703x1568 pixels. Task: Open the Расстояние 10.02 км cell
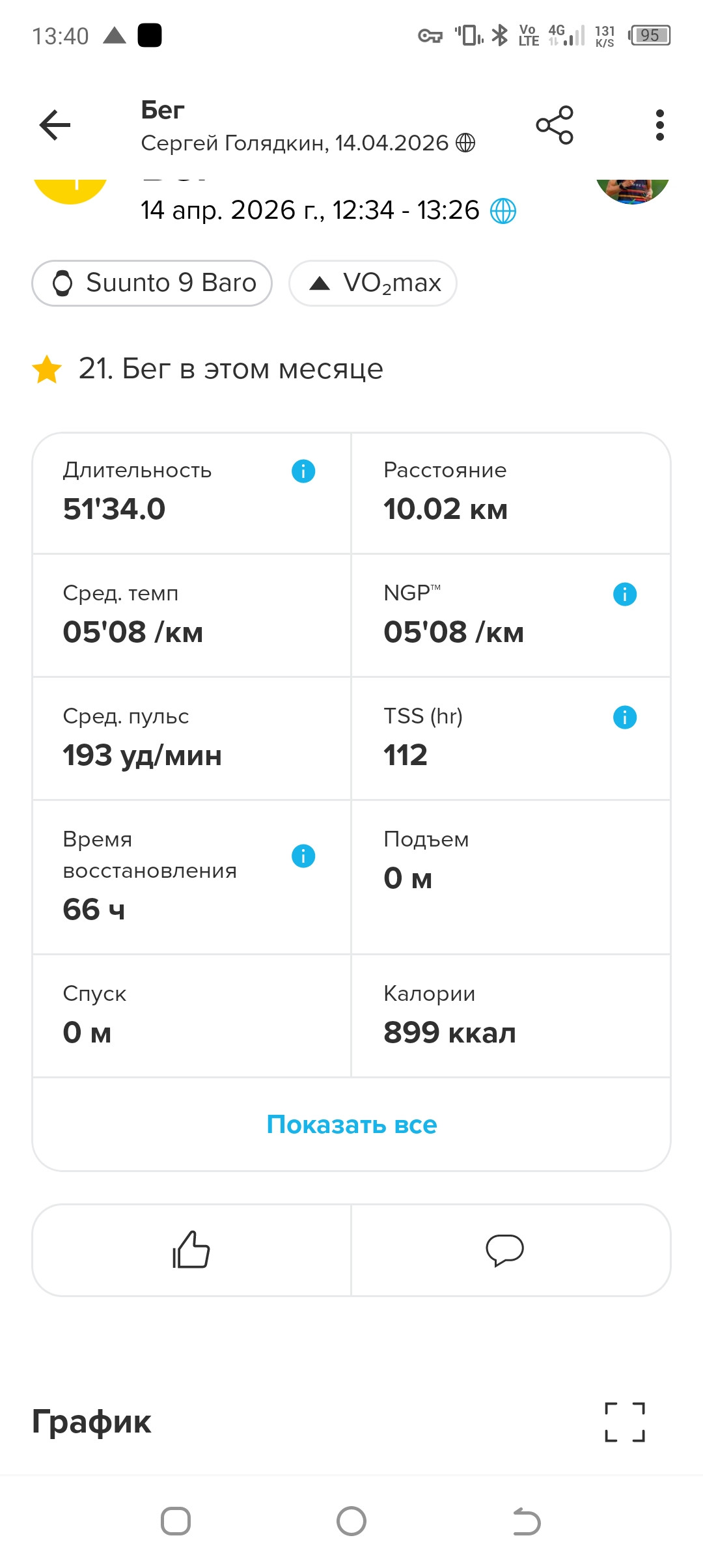click(x=511, y=494)
